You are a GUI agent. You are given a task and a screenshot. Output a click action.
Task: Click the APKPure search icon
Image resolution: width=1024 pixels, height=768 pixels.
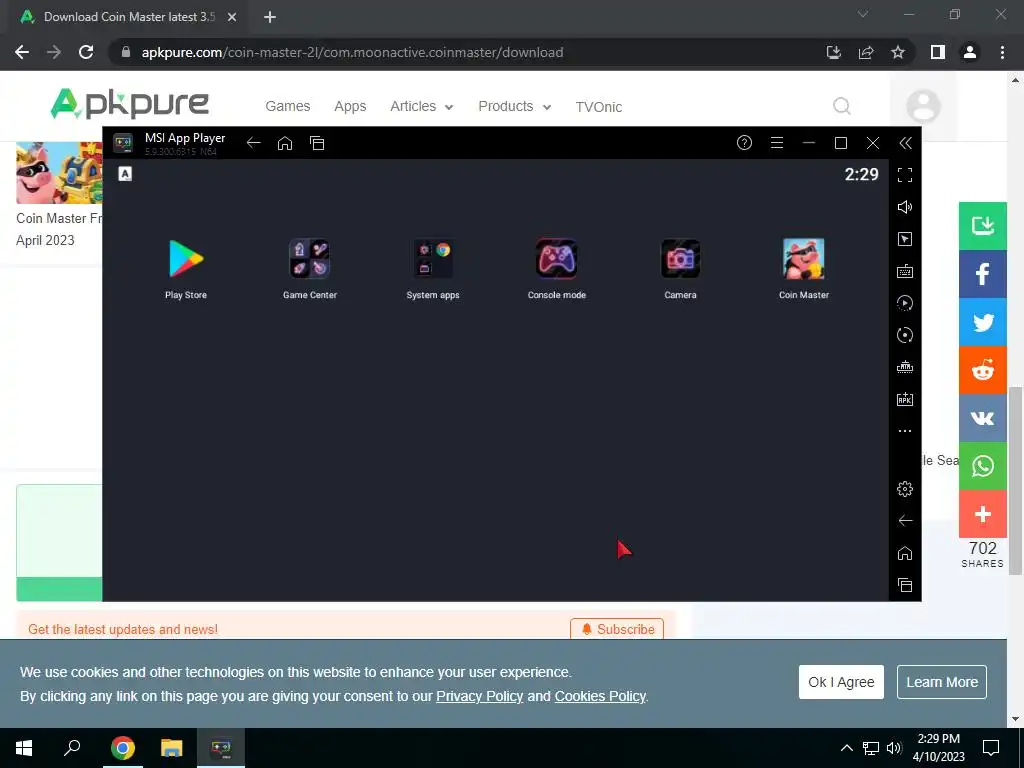click(842, 106)
